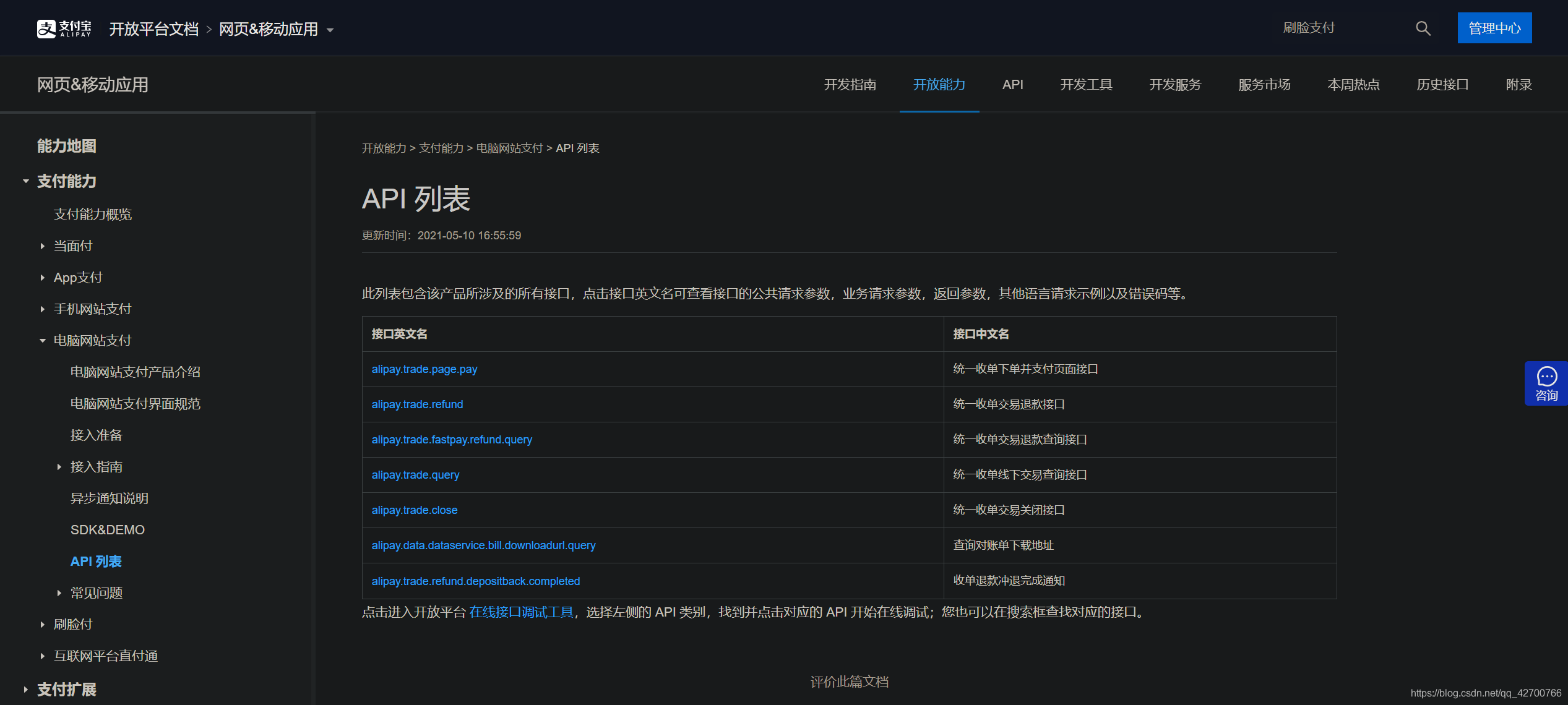Open the 历史接口 tab
Viewport: 1568px width, 705px height.
click(x=1442, y=85)
